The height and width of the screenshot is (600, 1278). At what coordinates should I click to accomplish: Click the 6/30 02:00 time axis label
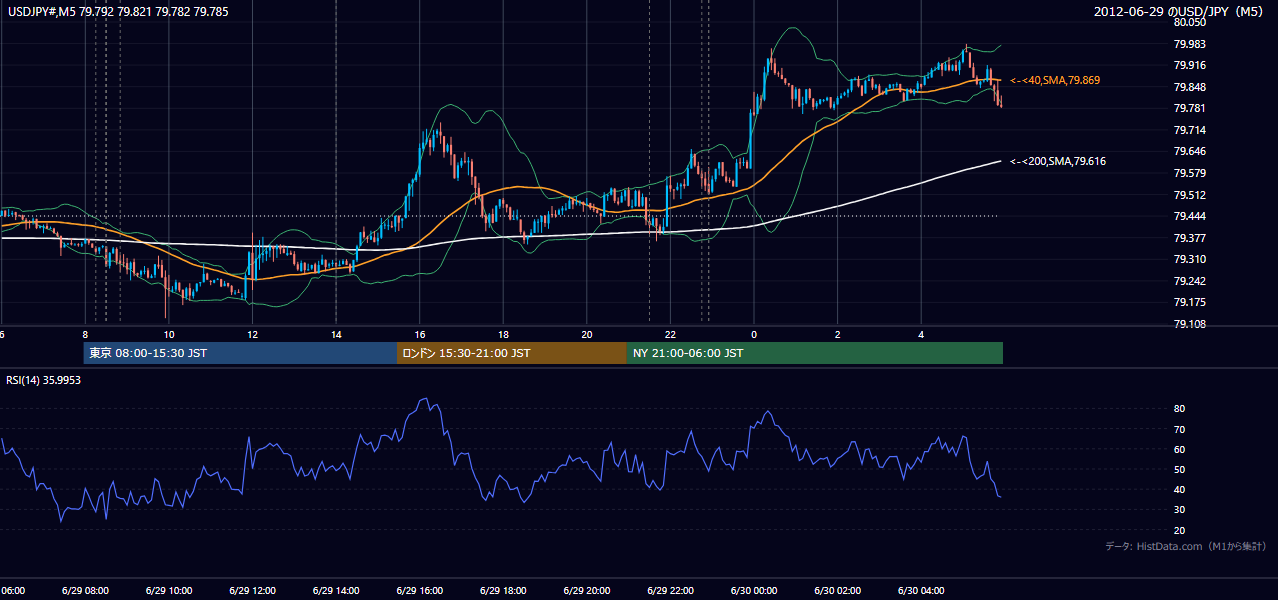[837, 591]
